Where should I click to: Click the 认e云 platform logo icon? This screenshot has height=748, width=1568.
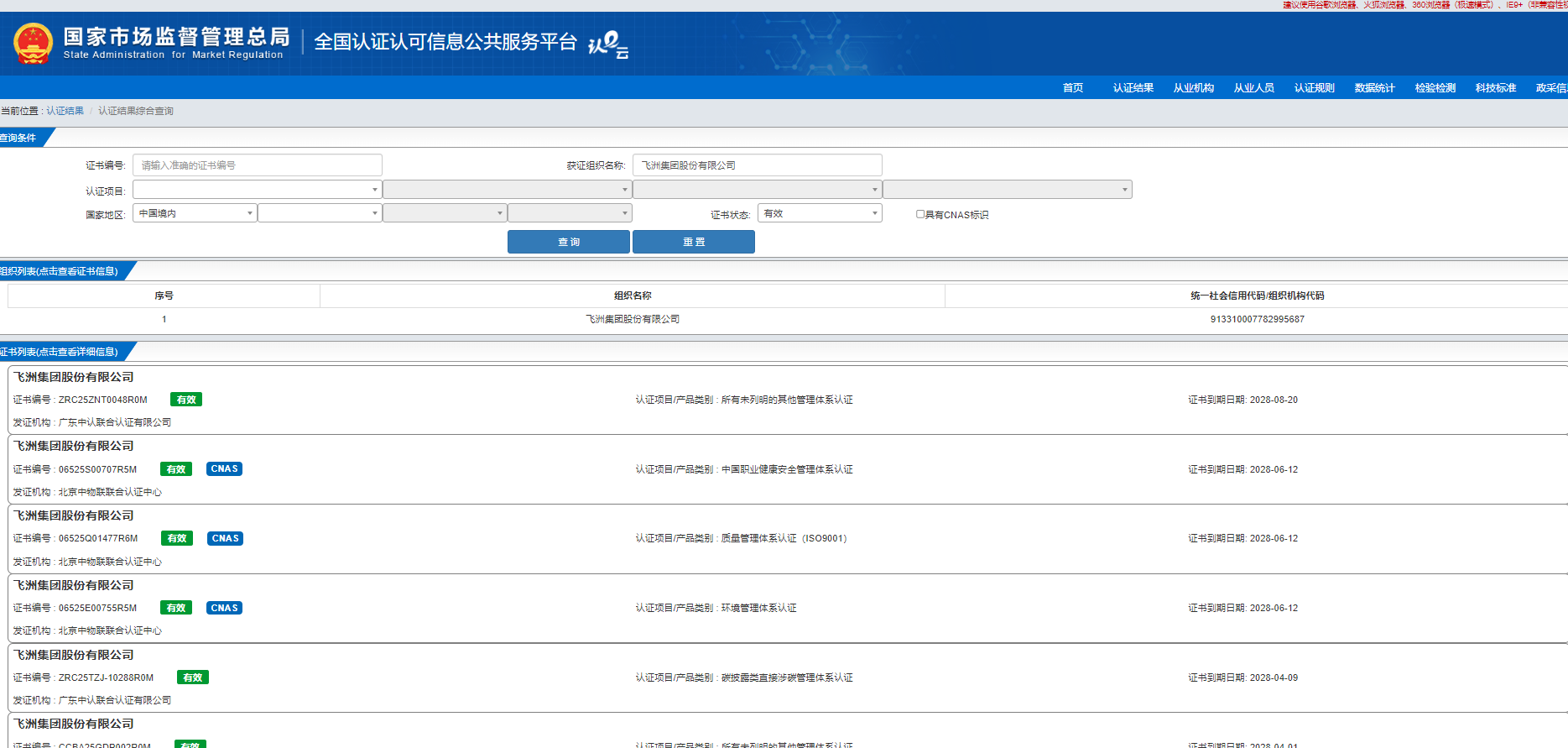[x=608, y=44]
